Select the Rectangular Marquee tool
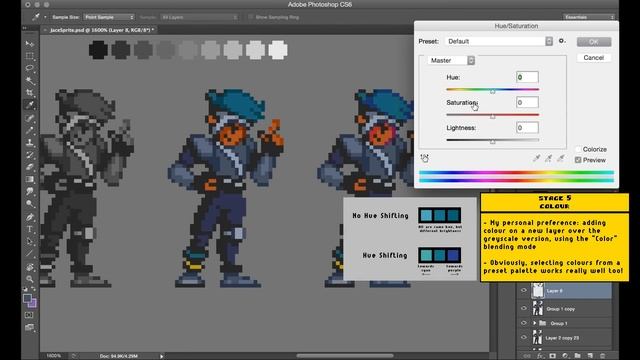Image resolution: width=640 pixels, height=360 pixels. click(30, 56)
